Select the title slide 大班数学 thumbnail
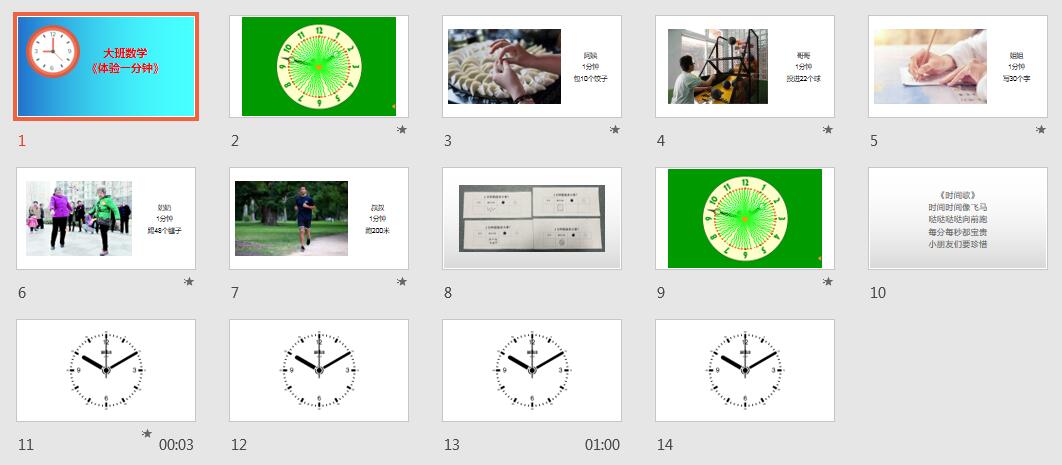The width and height of the screenshot is (1062, 465). point(106,66)
